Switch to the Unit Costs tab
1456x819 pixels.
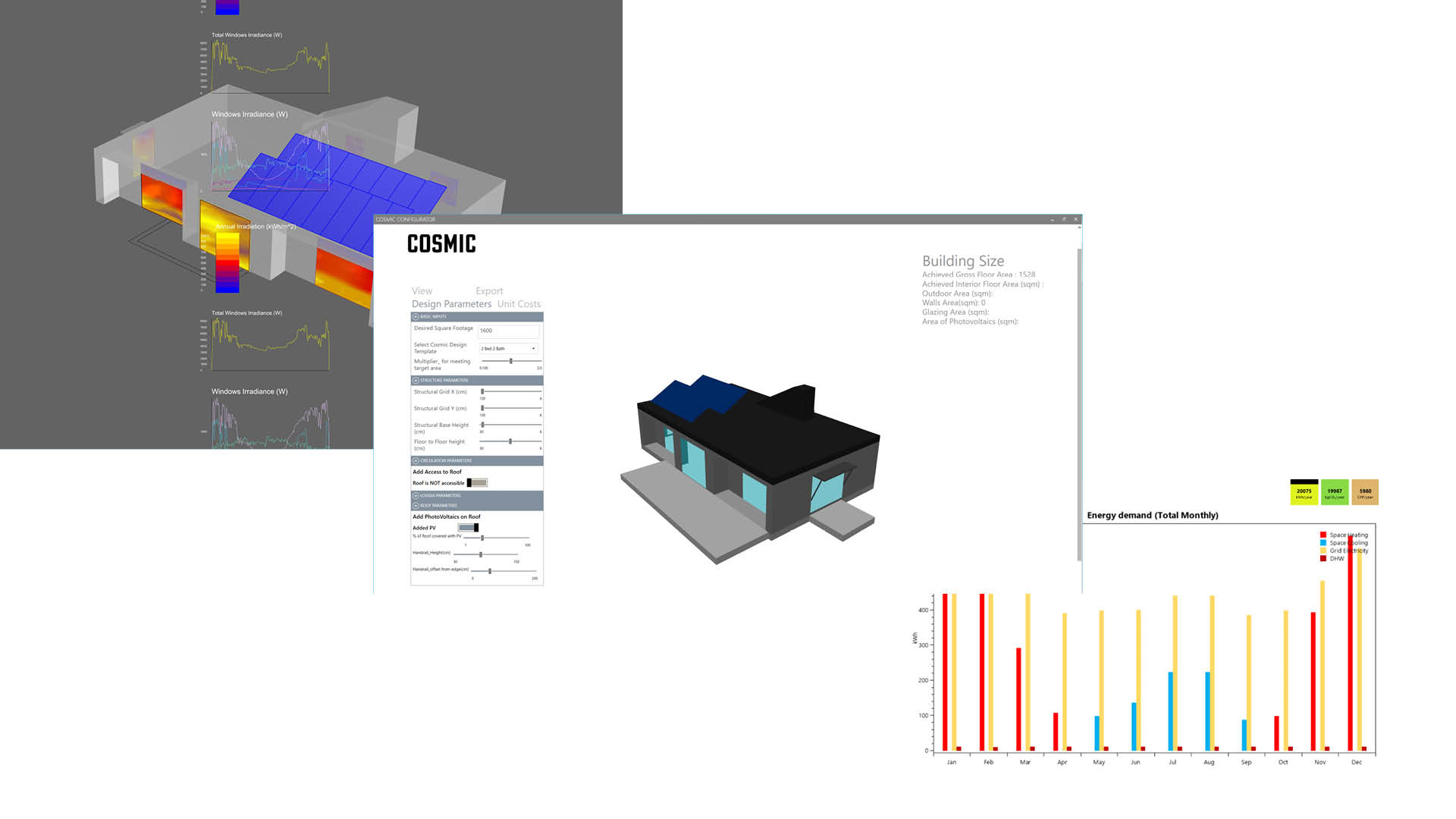point(519,304)
